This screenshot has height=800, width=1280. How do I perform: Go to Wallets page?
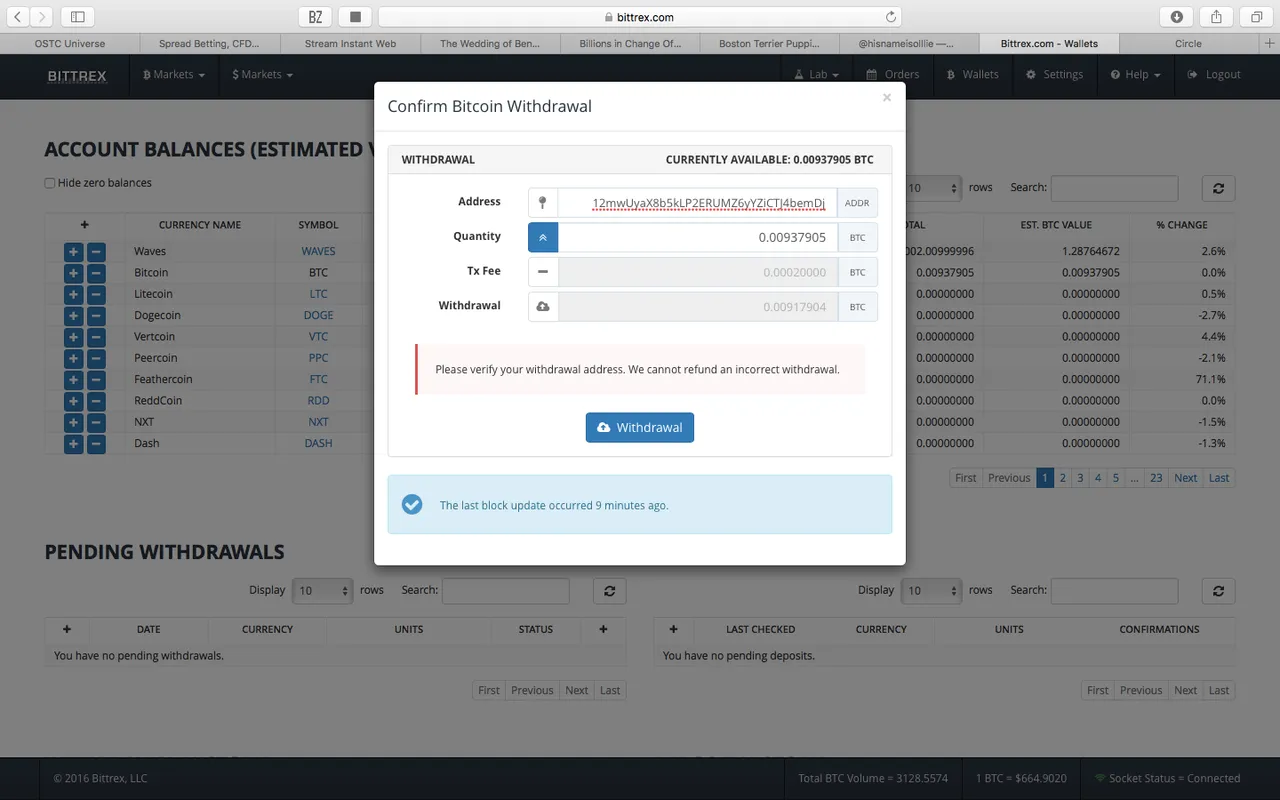coord(972,75)
